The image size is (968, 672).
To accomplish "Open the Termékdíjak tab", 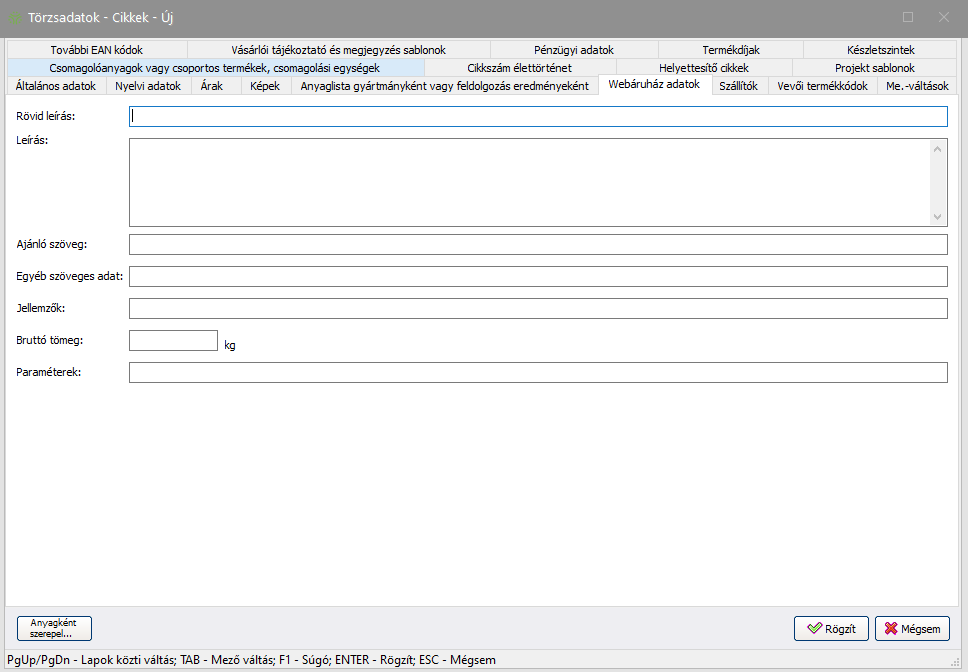I will tap(731, 50).
